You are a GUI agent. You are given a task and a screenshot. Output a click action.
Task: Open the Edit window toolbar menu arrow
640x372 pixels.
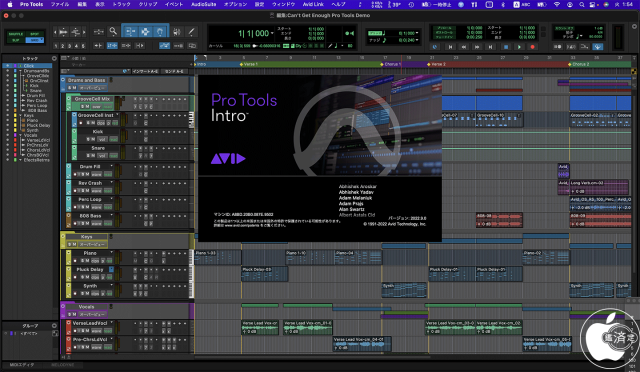pos(634,26)
